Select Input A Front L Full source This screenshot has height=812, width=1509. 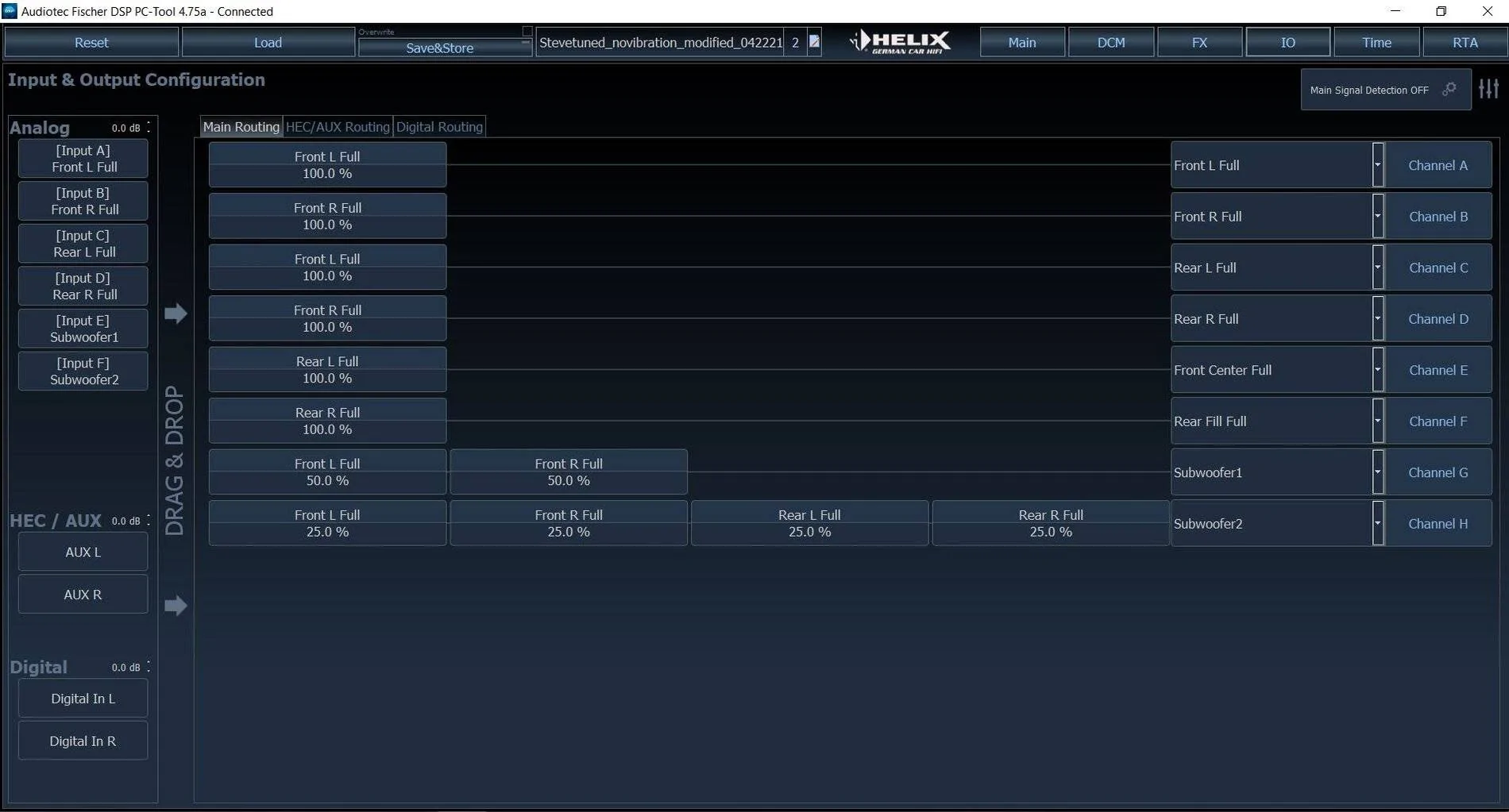click(83, 159)
